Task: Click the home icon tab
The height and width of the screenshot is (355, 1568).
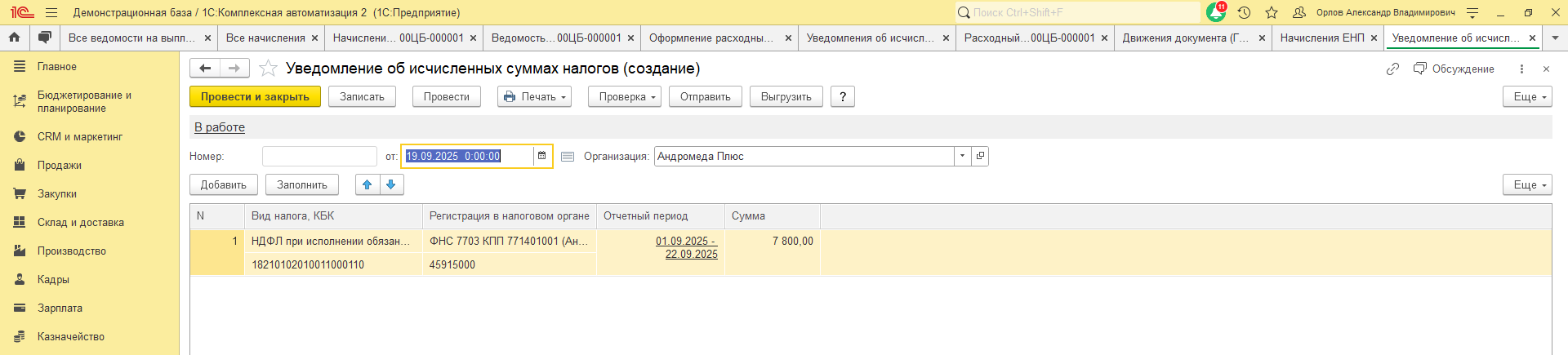Action: (x=14, y=38)
